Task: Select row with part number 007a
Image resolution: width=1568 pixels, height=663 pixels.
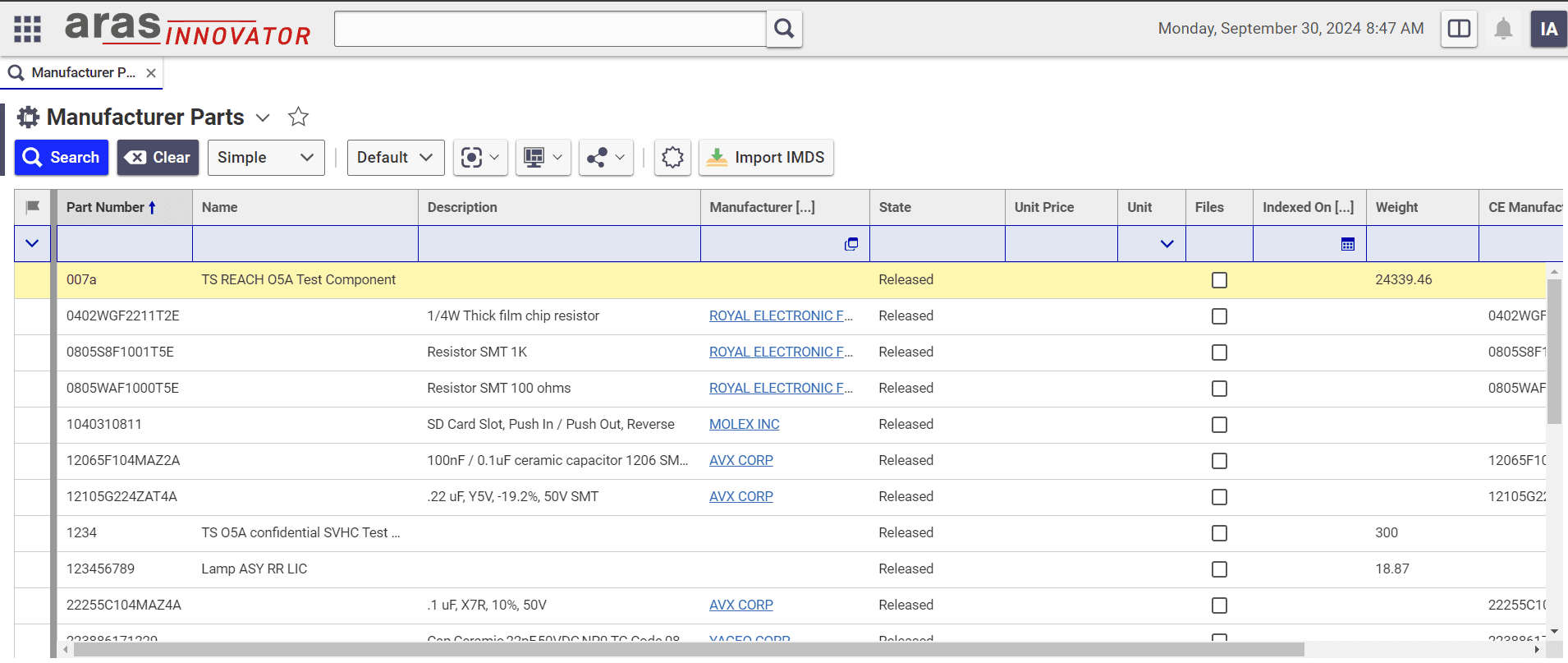Action: pos(780,279)
